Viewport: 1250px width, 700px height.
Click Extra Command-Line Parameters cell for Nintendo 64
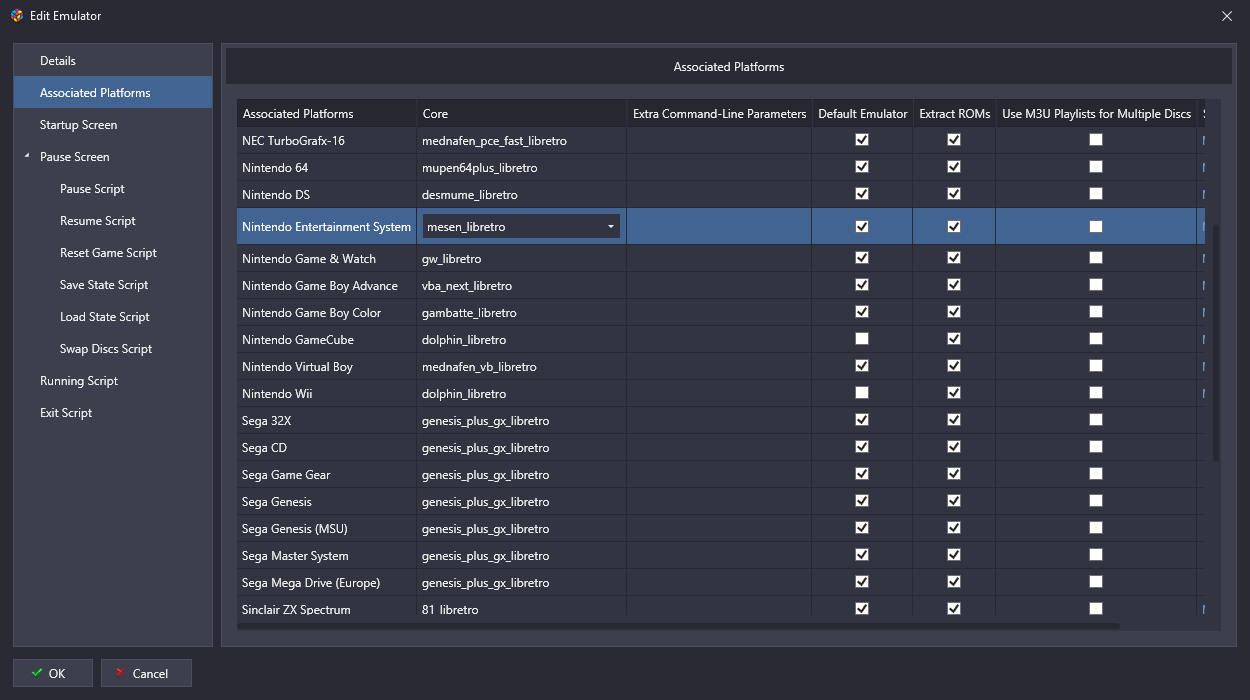(x=720, y=167)
